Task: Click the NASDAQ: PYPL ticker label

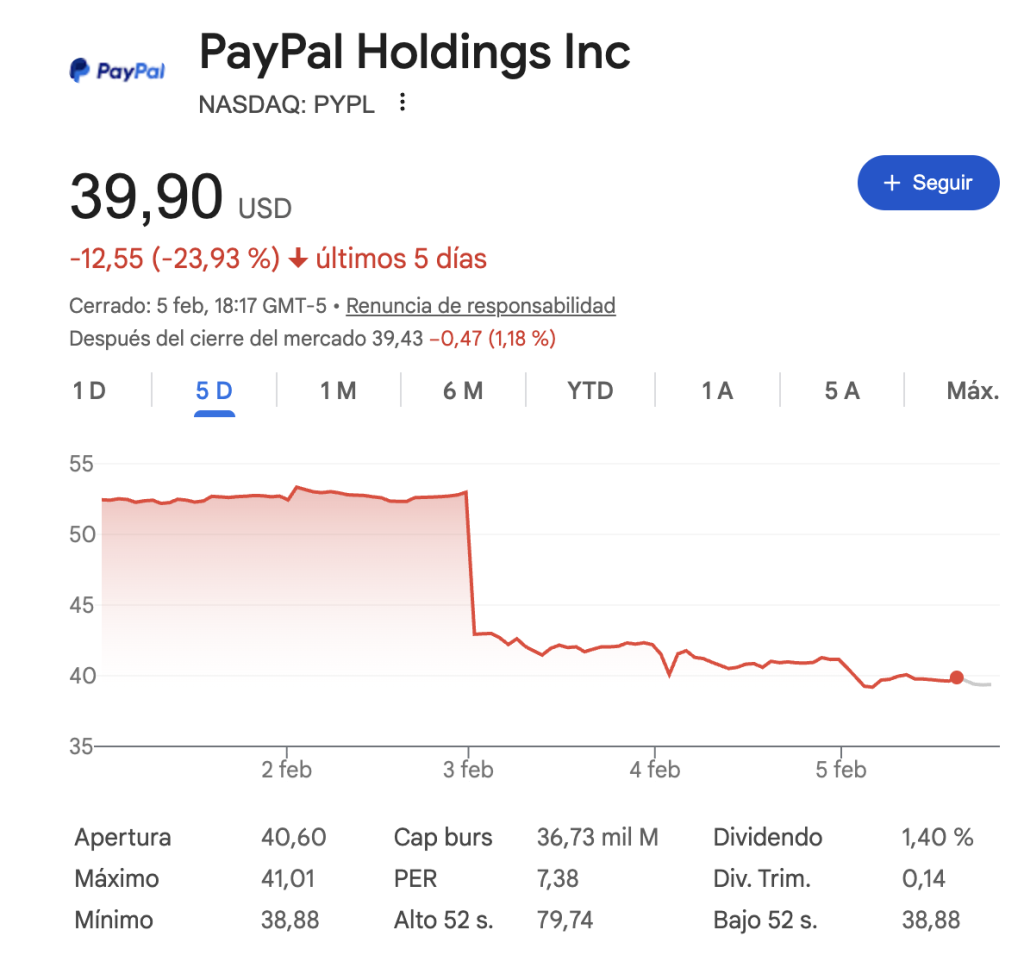Action: pos(286,103)
